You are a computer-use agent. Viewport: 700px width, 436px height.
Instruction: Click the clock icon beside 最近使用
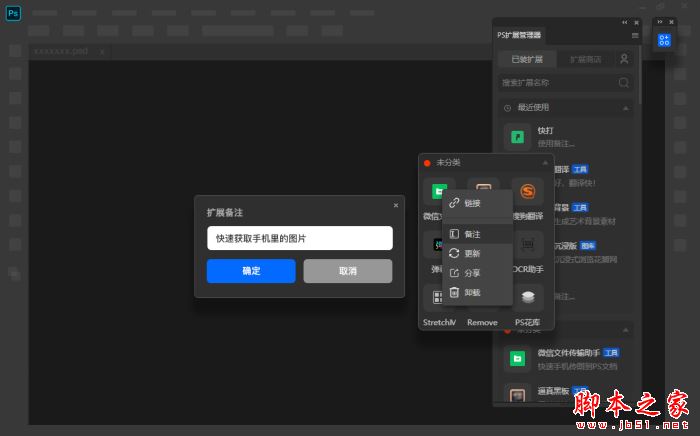click(x=507, y=108)
